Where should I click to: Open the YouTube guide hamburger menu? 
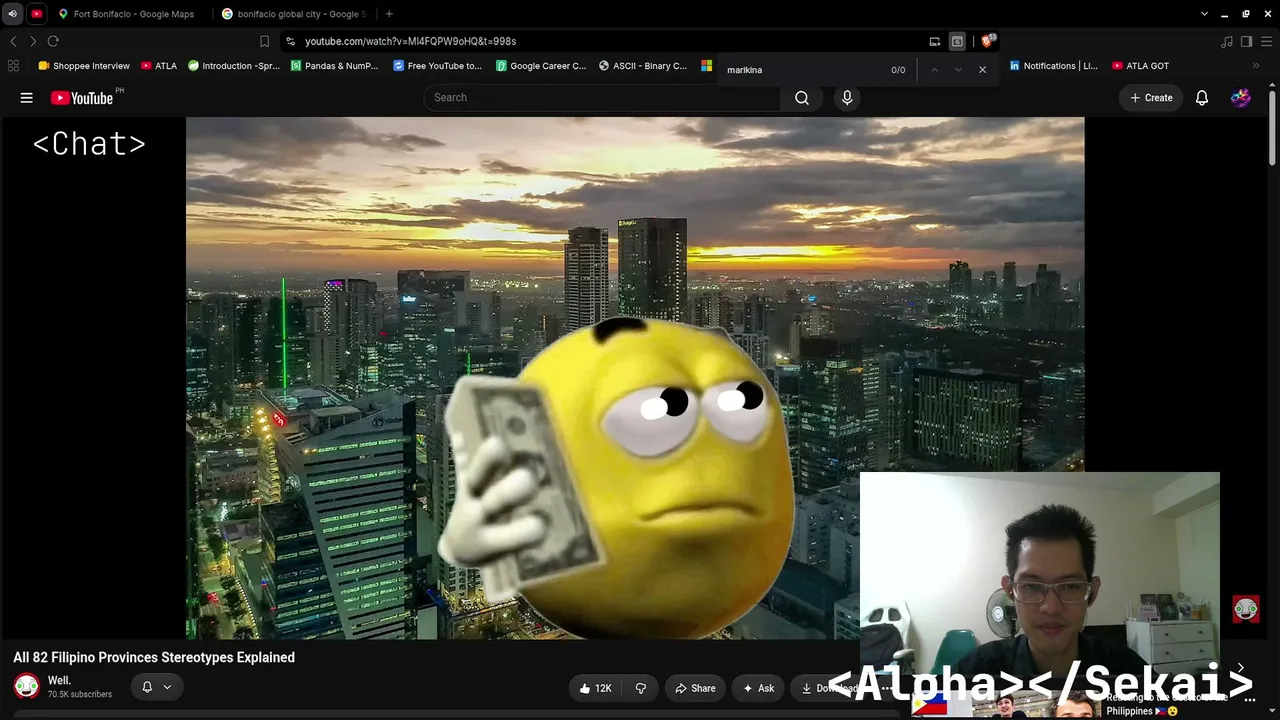pos(27,98)
